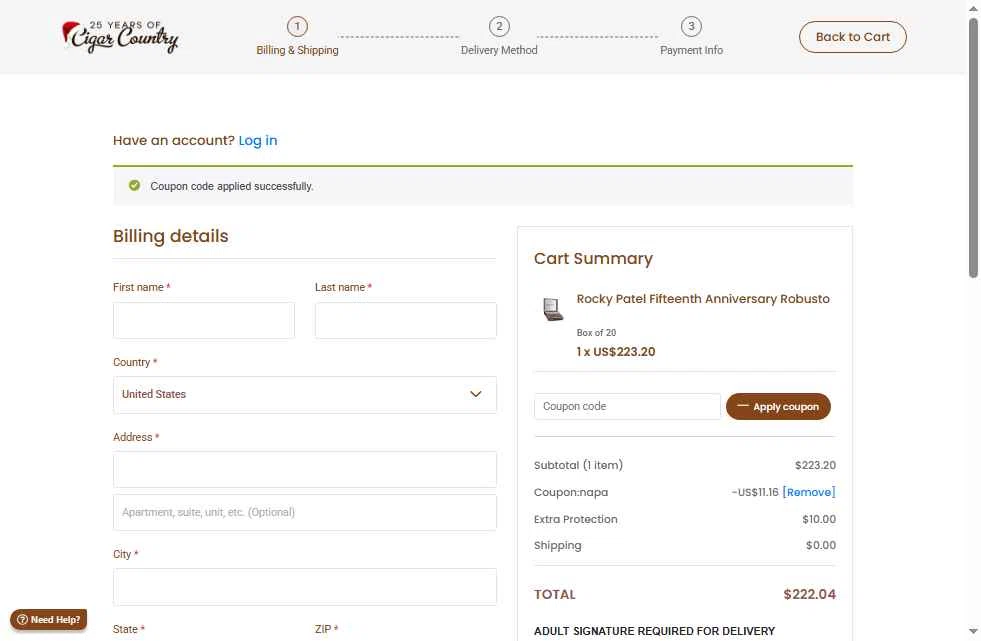Click the scrollbar up arrow

click(x=973, y=8)
